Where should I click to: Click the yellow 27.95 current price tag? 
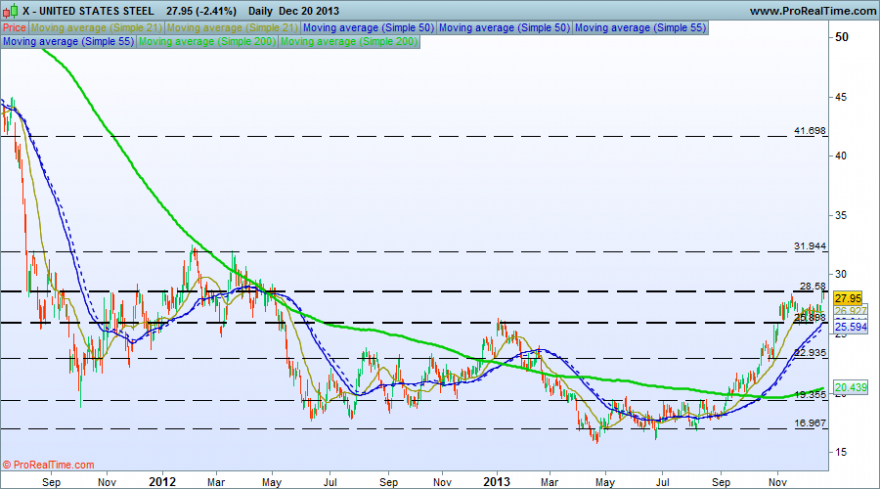[x=847, y=298]
